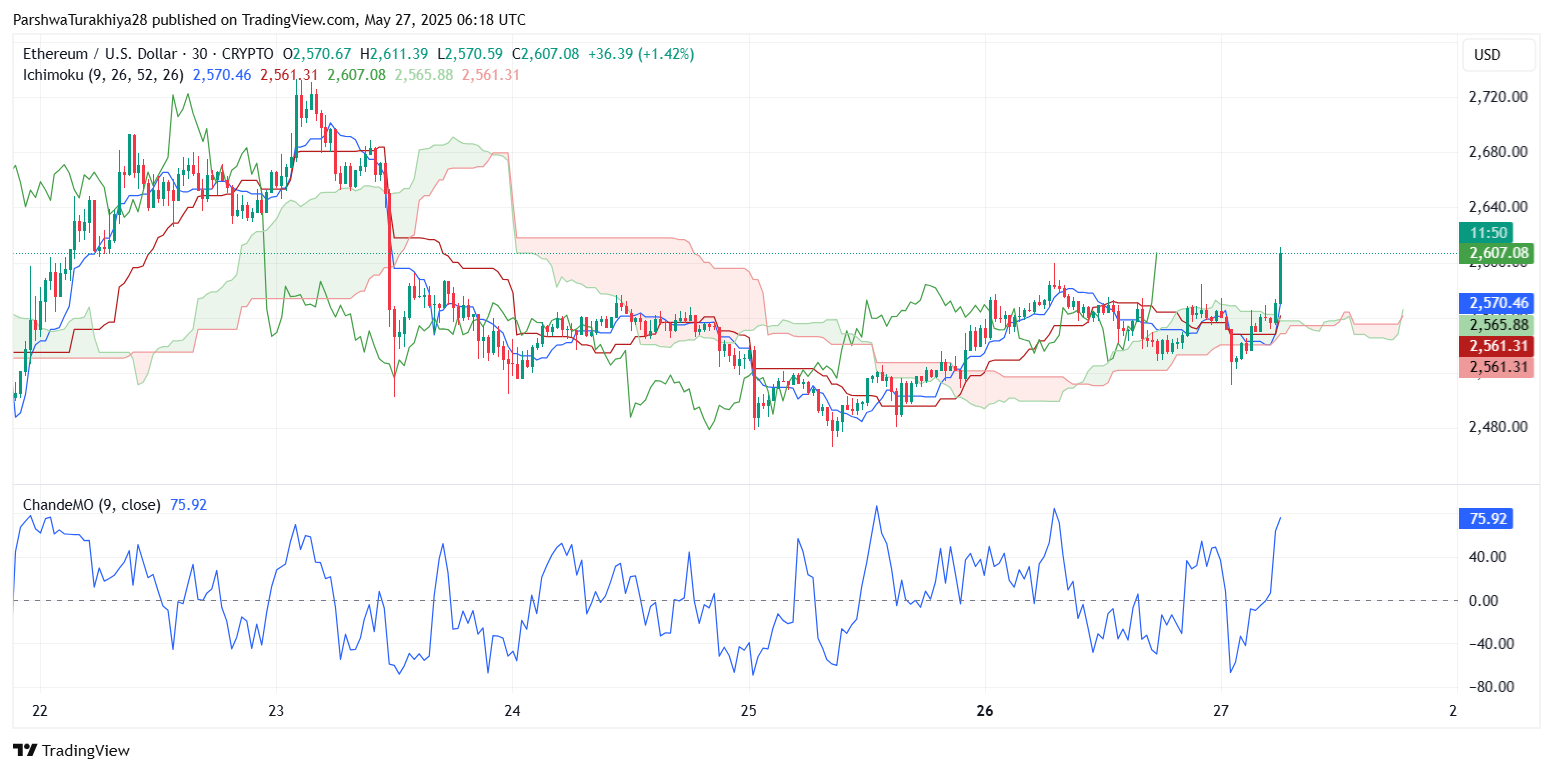The width and height of the screenshot is (1553, 772).
Task: Open the USD currency selector
Action: [x=1487, y=55]
